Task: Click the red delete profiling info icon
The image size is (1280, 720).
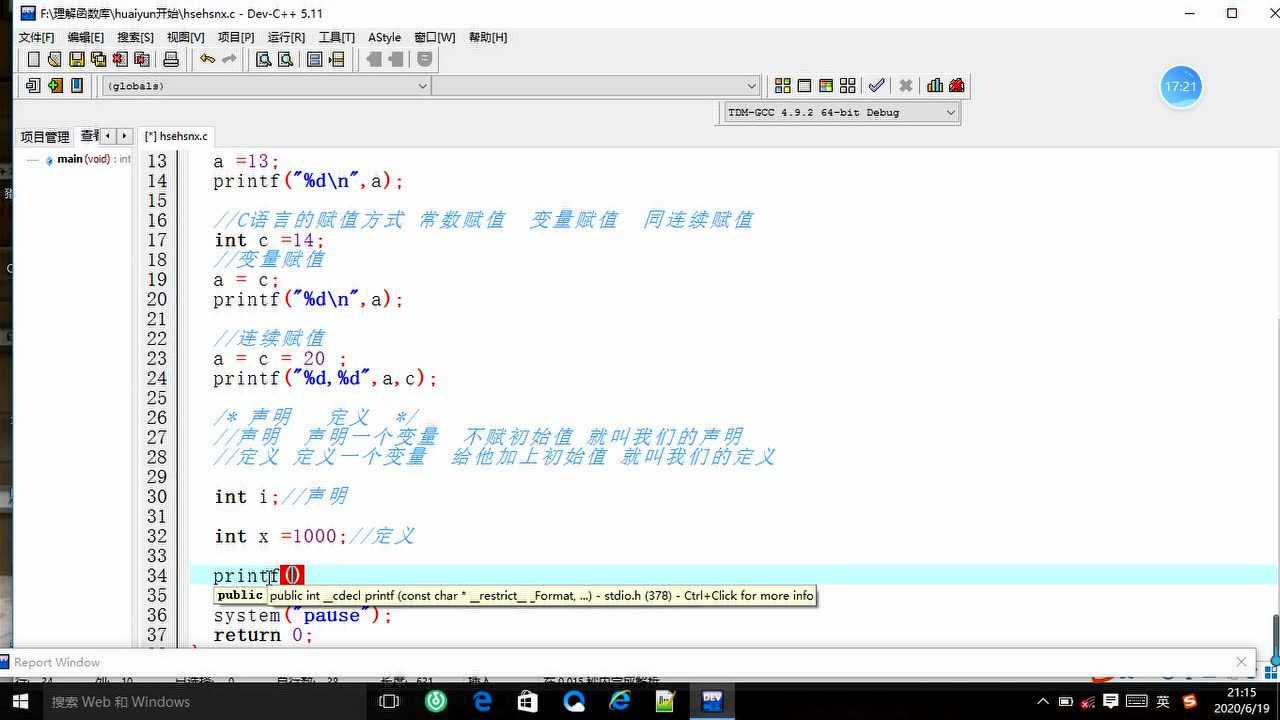Action: 957,86
